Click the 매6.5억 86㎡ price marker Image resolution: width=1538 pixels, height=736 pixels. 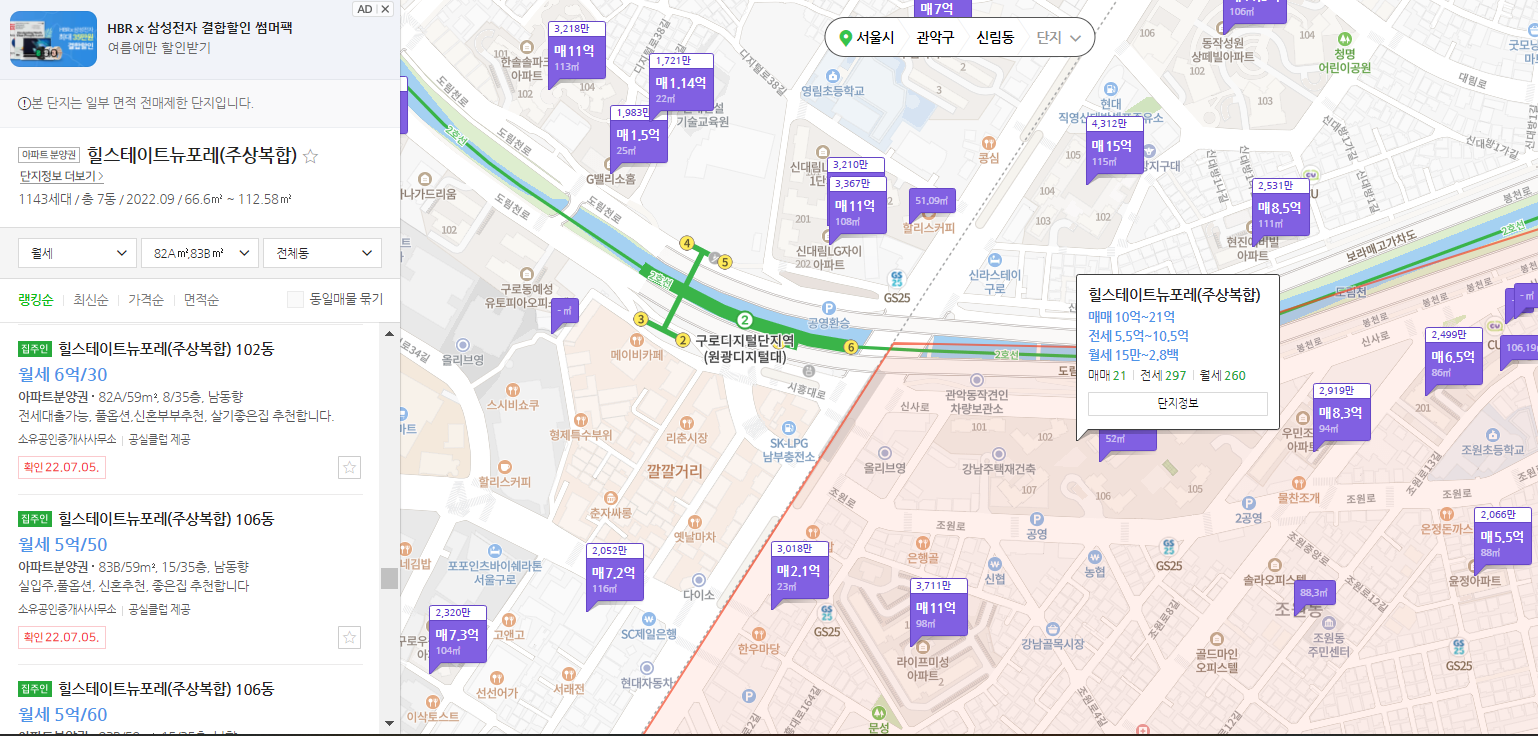point(1453,359)
